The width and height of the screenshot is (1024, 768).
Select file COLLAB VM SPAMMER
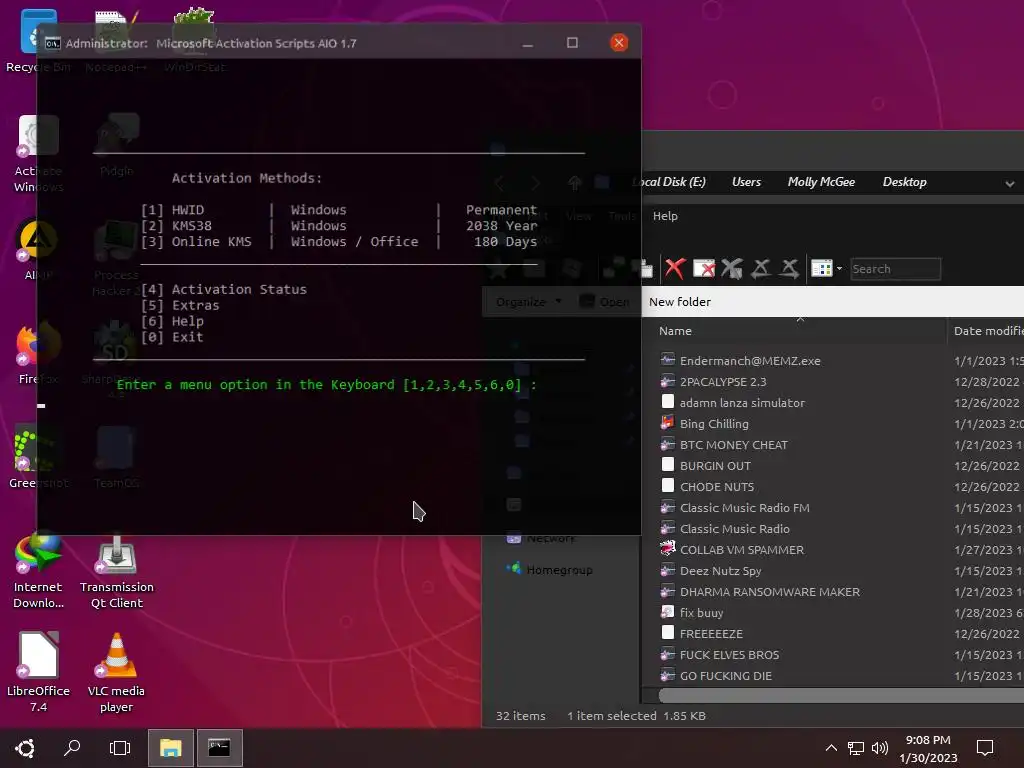click(741, 550)
